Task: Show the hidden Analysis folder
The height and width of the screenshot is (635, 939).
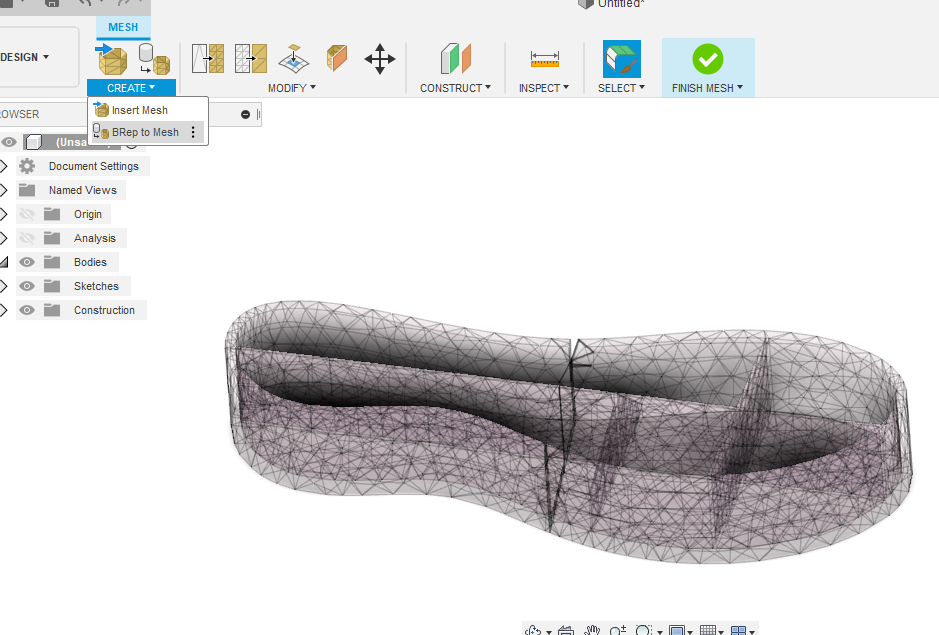Action: click(27, 238)
